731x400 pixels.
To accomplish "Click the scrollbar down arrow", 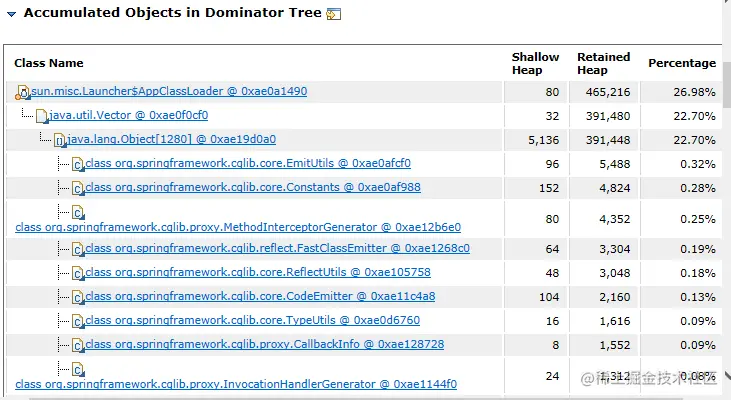I will pyautogui.click(x=727, y=374).
